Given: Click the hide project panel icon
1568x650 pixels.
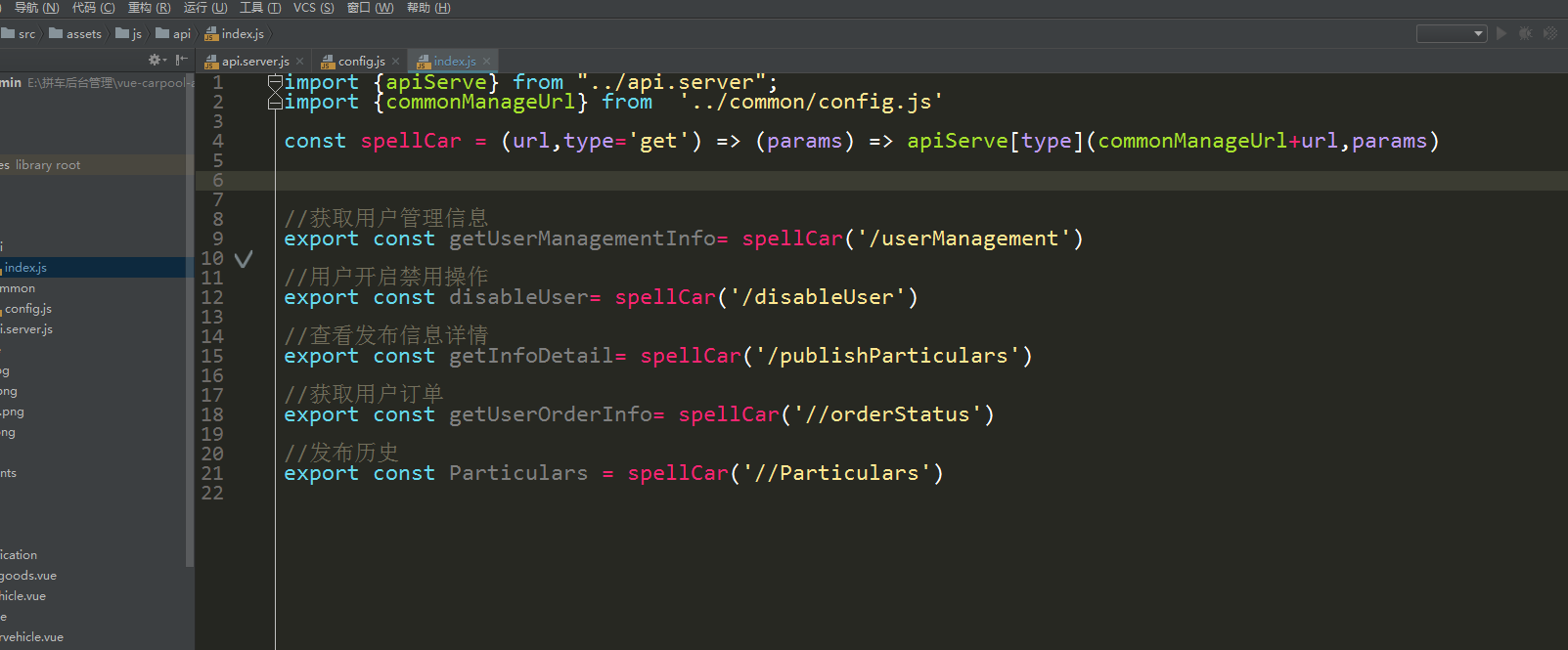Looking at the screenshot, I should click(181, 61).
